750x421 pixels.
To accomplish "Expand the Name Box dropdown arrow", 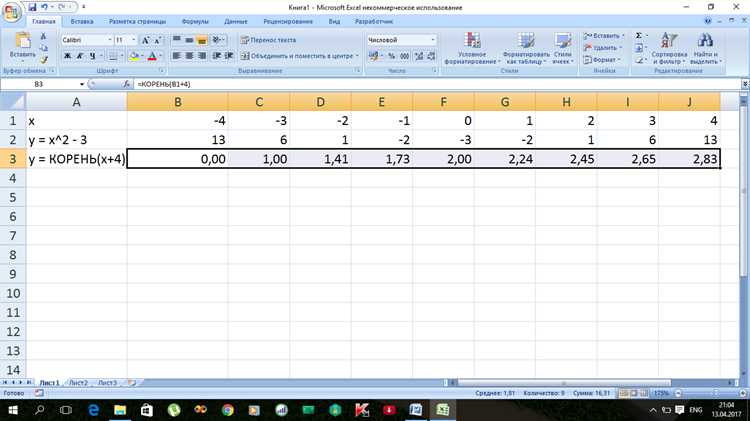I will coord(82,84).
